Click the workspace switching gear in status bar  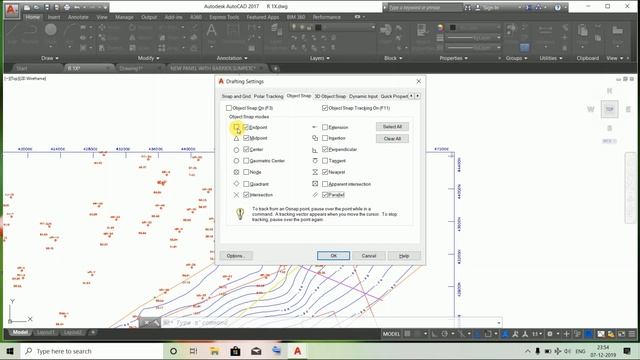550,334
